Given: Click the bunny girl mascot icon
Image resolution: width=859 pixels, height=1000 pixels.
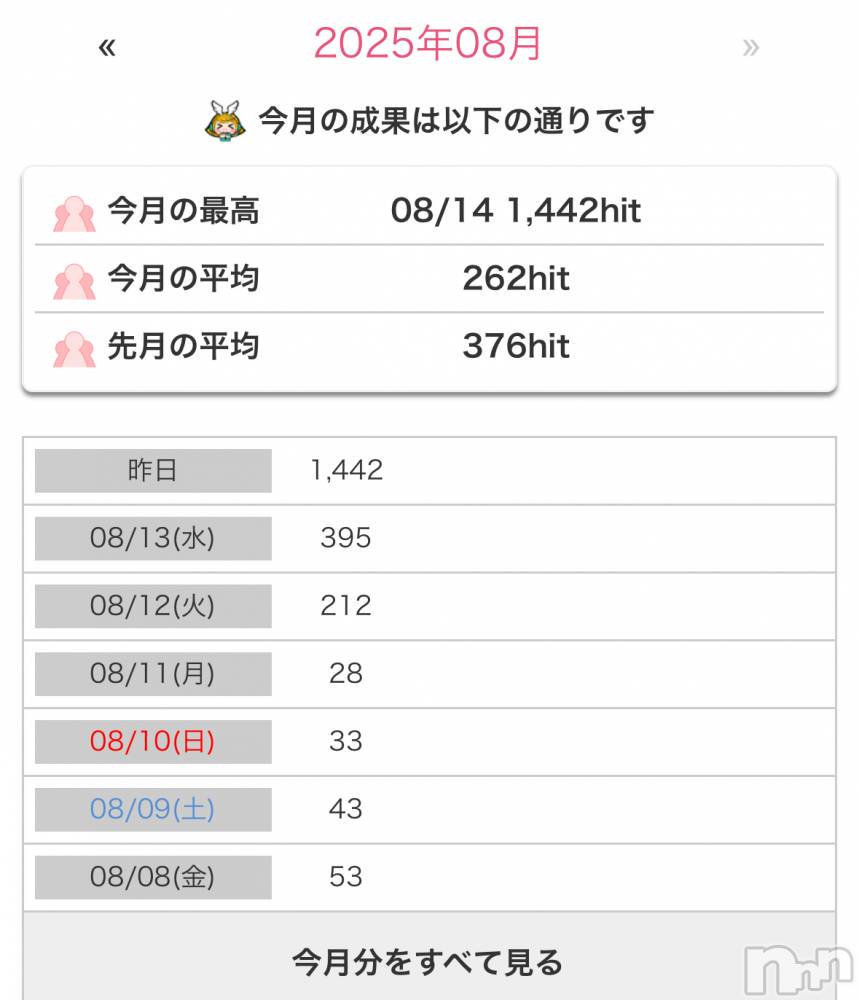Looking at the screenshot, I should click(x=225, y=121).
